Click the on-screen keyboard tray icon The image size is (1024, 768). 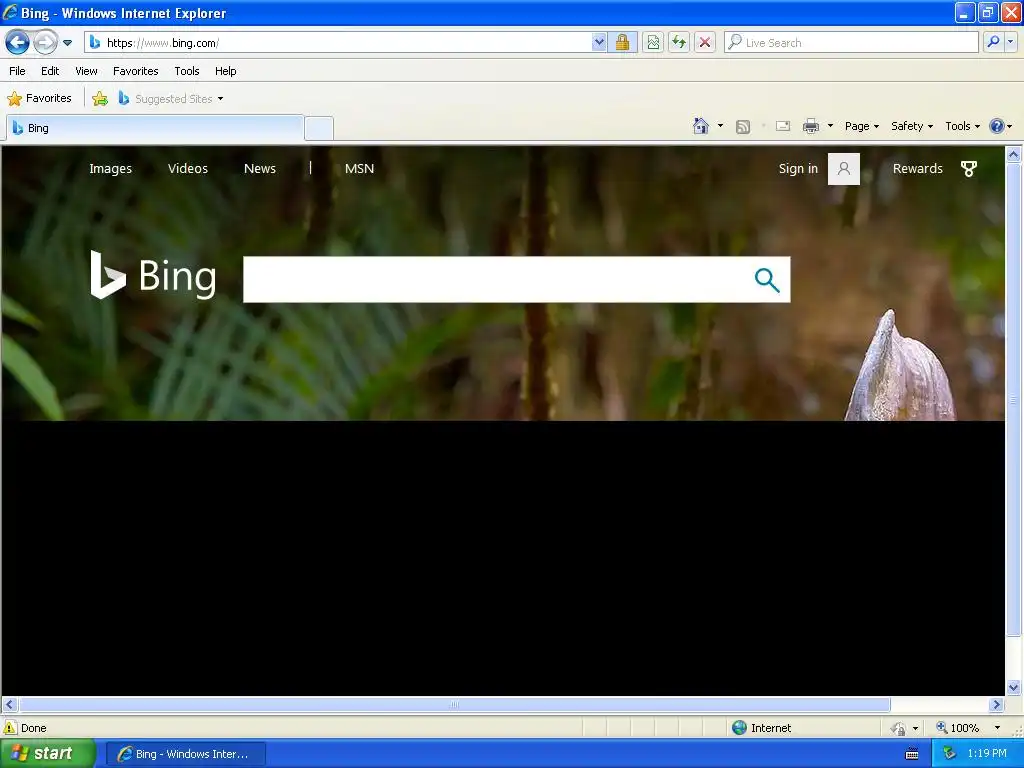point(912,754)
